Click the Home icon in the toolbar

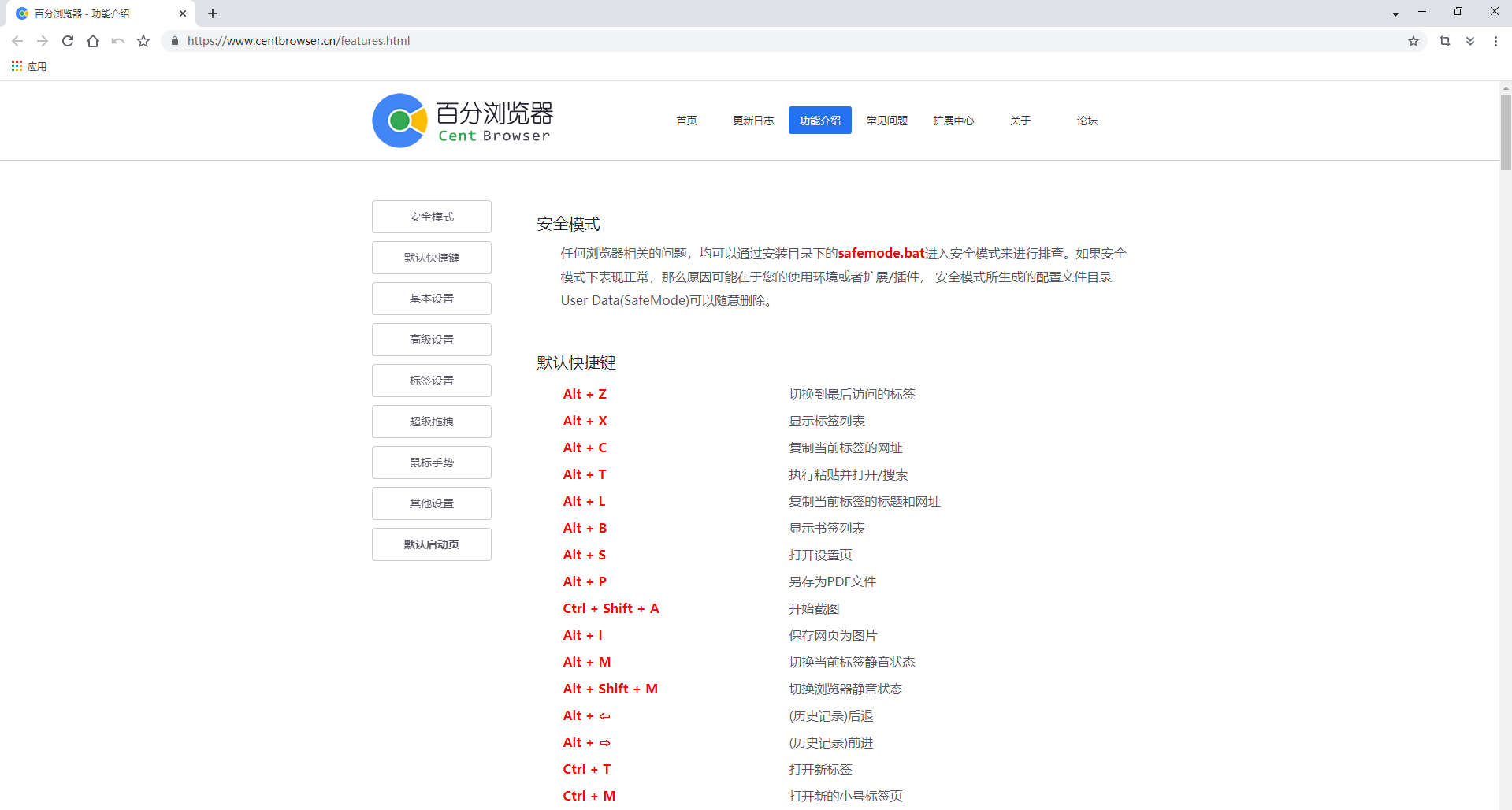(93, 41)
